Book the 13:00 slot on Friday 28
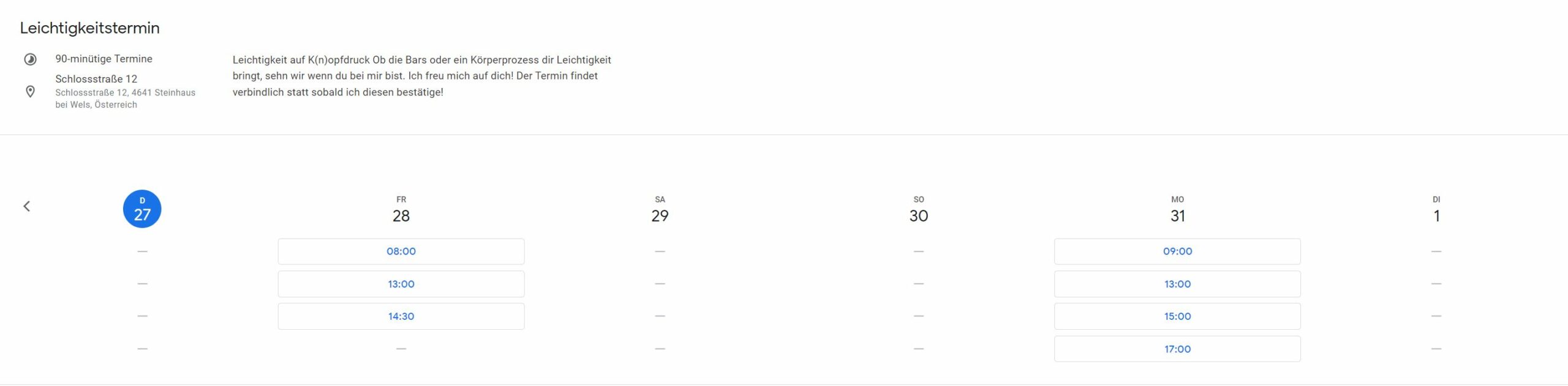The height and width of the screenshot is (386, 1568). [x=401, y=284]
